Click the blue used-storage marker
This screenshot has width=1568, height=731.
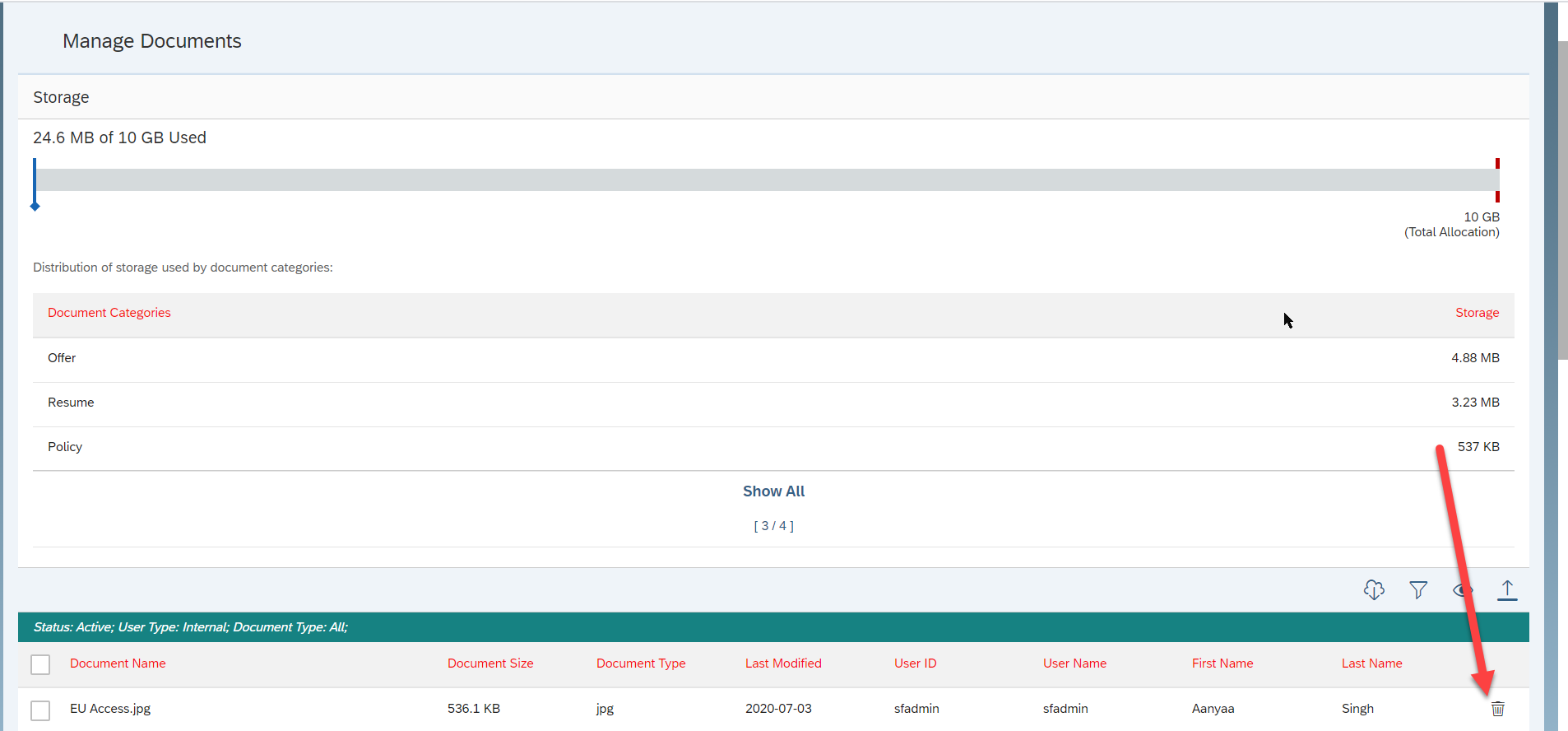point(35,184)
